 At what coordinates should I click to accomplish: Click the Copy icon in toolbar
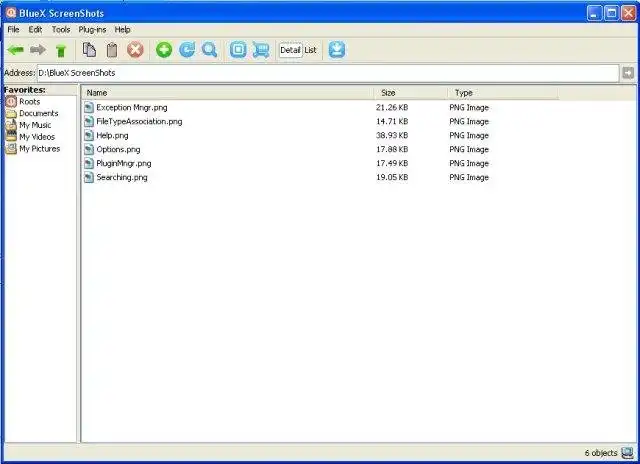(89, 50)
